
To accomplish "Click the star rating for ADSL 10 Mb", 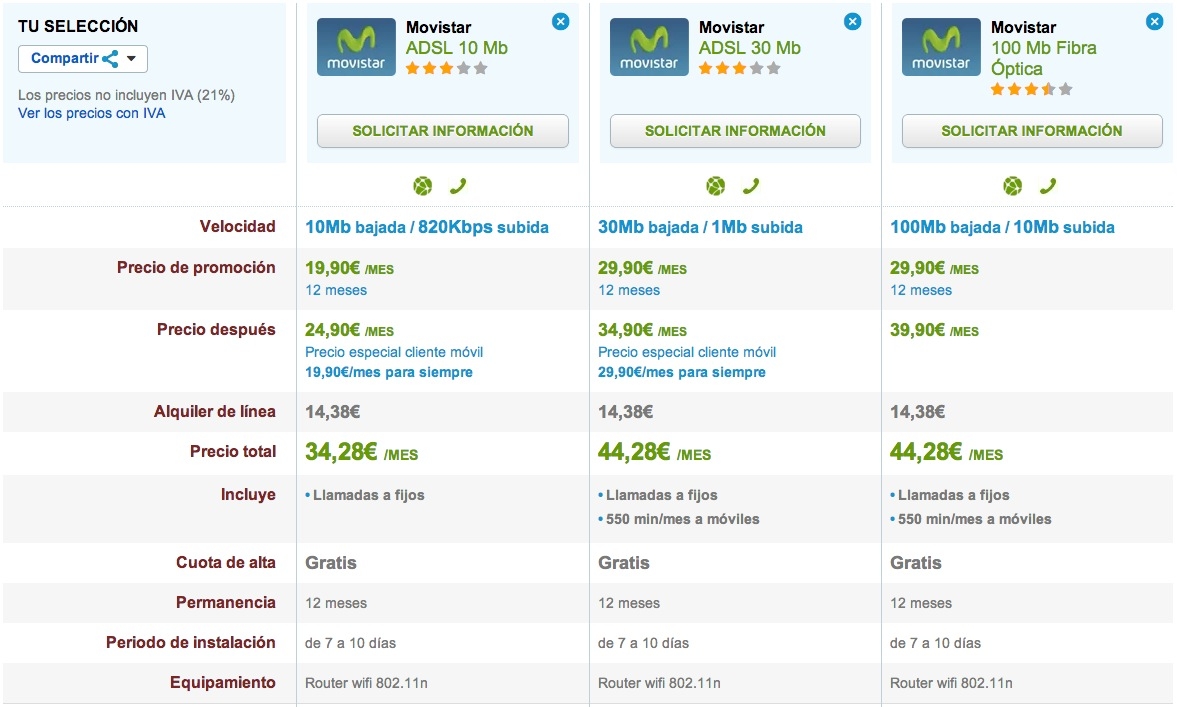I will coord(447,68).
